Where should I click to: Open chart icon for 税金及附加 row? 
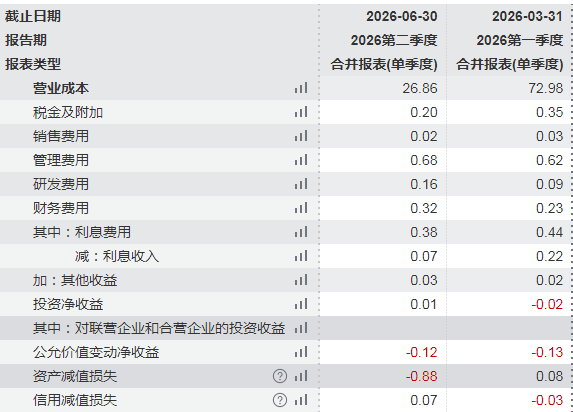click(x=301, y=112)
